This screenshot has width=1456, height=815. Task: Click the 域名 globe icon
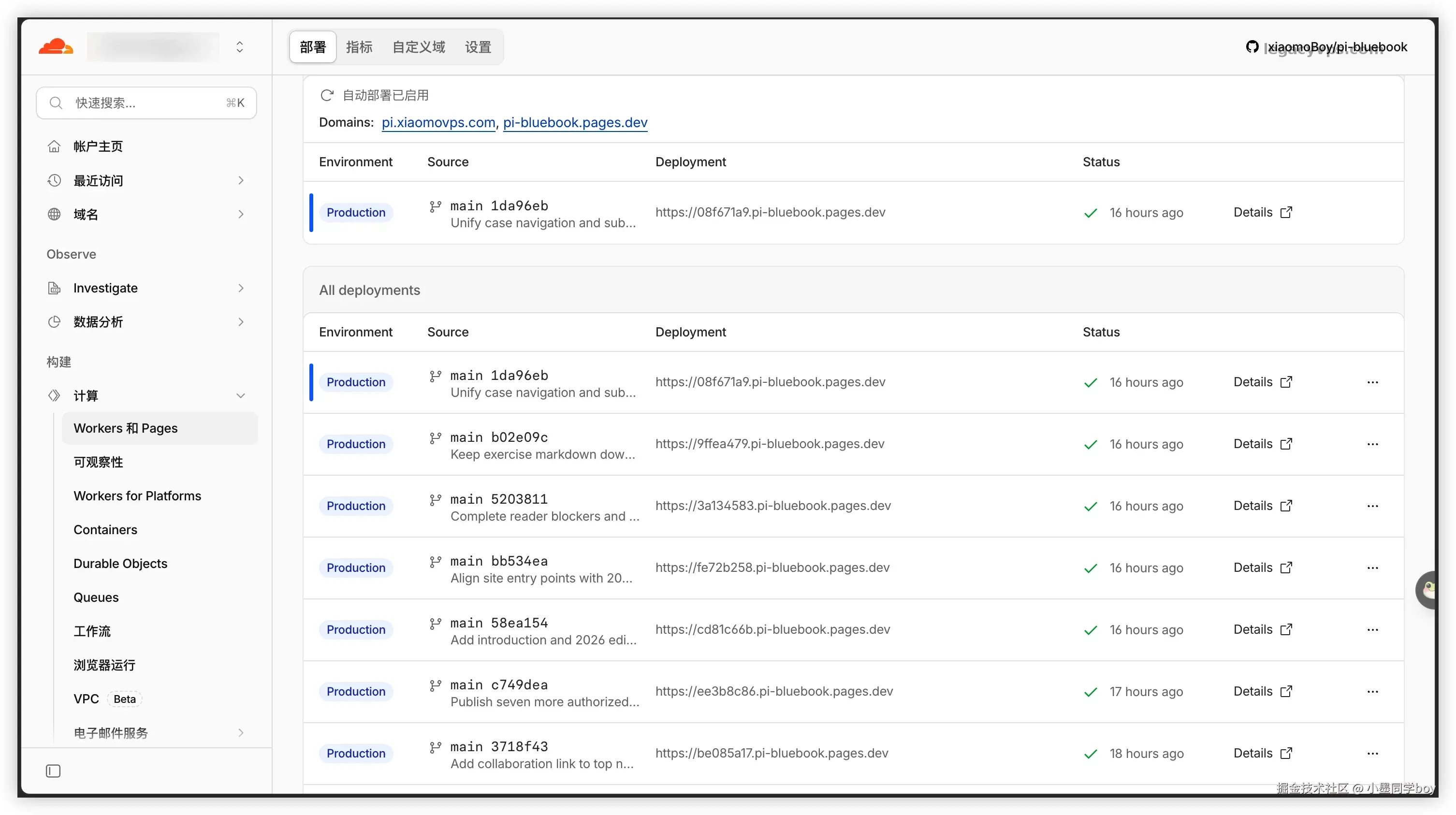pyautogui.click(x=54, y=214)
